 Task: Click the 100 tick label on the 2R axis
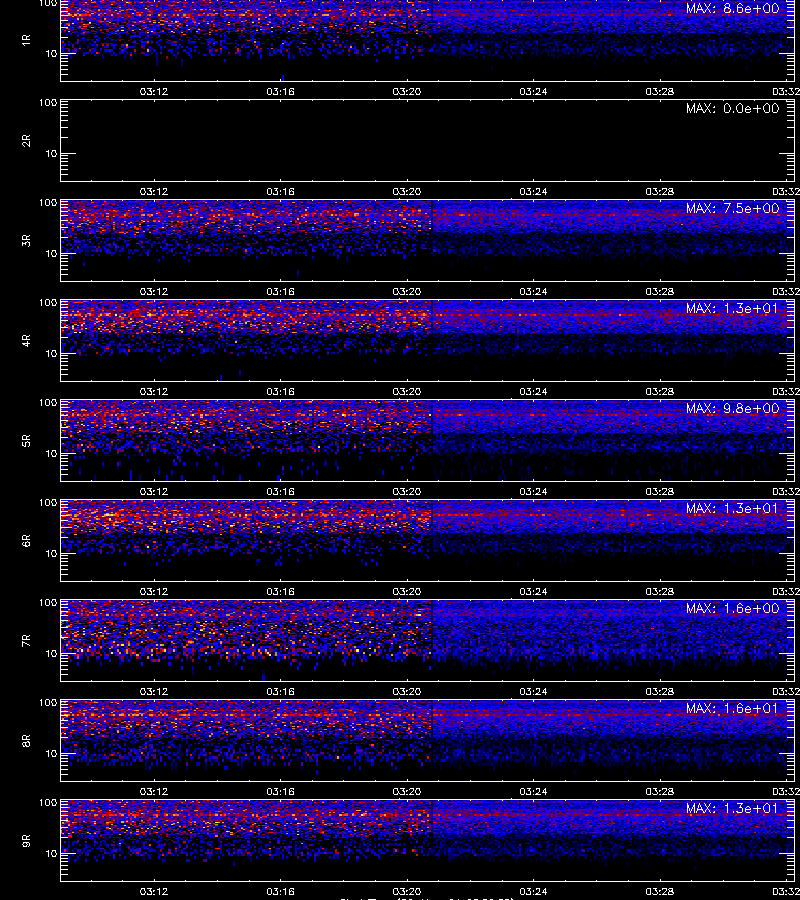tap(48, 103)
